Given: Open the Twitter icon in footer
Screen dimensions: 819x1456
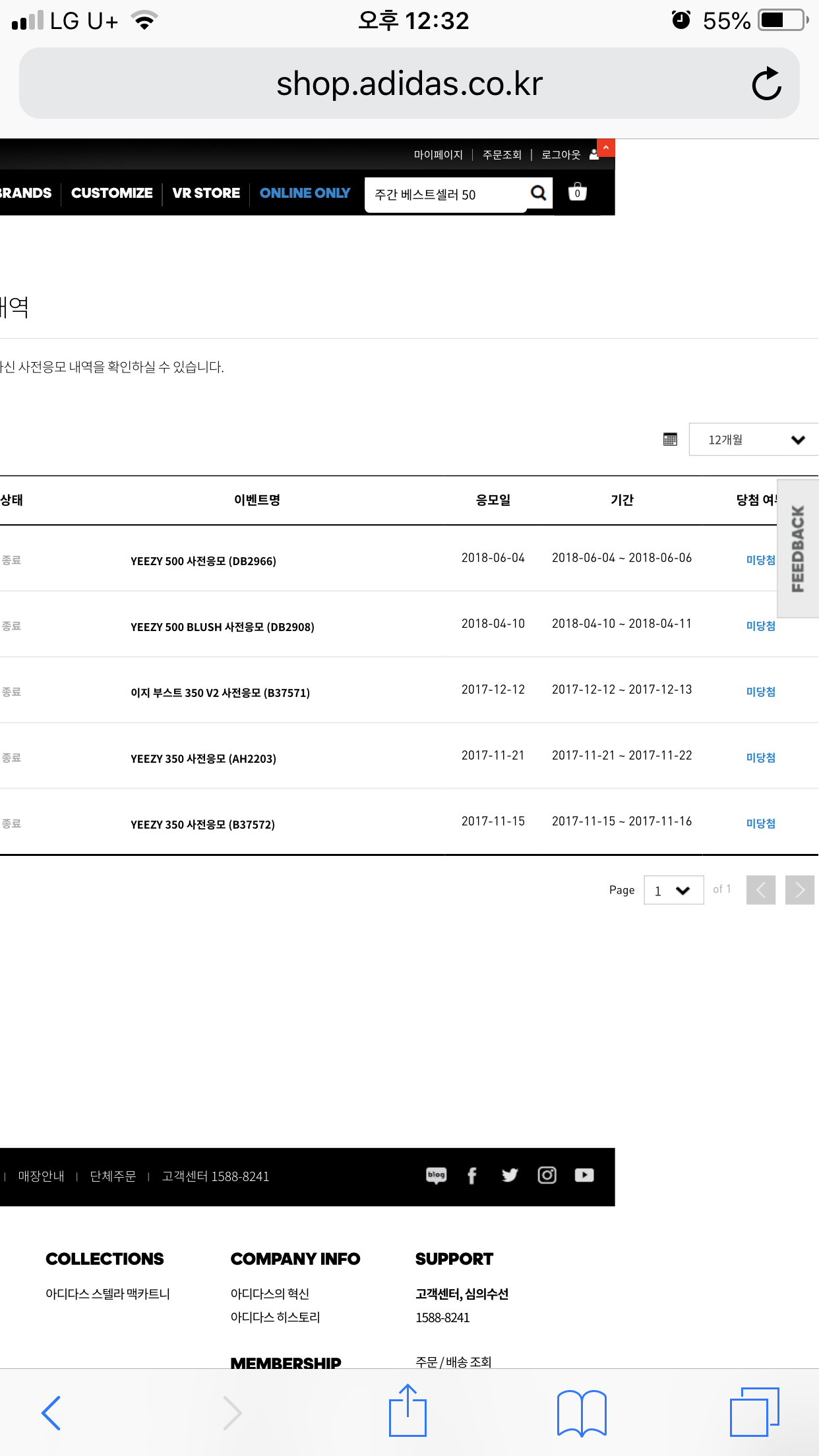Looking at the screenshot, I should click(x=510, y=1175).
